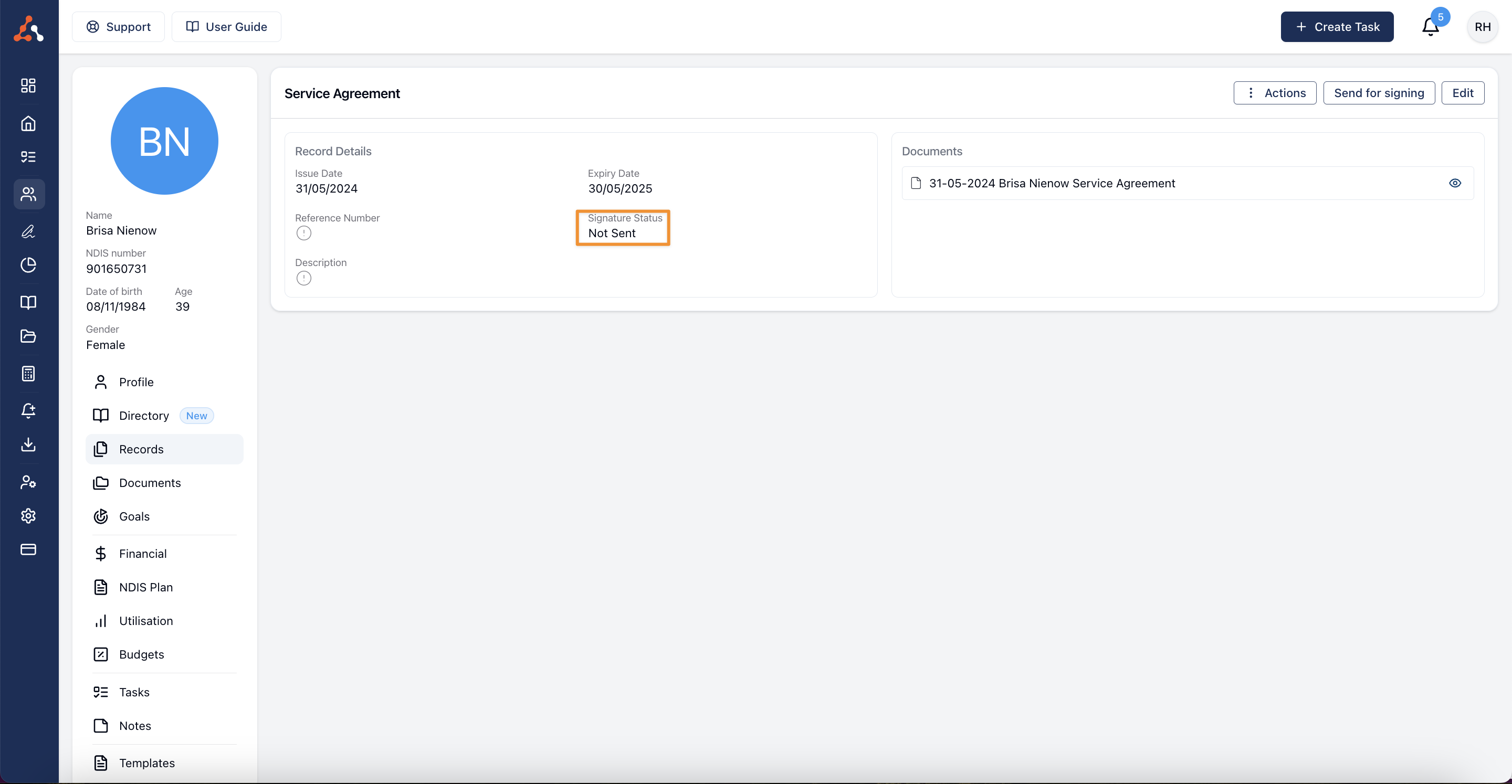Click the BN profile avatar
Viewport: 1512px width, 784px height.
point(164,141)
